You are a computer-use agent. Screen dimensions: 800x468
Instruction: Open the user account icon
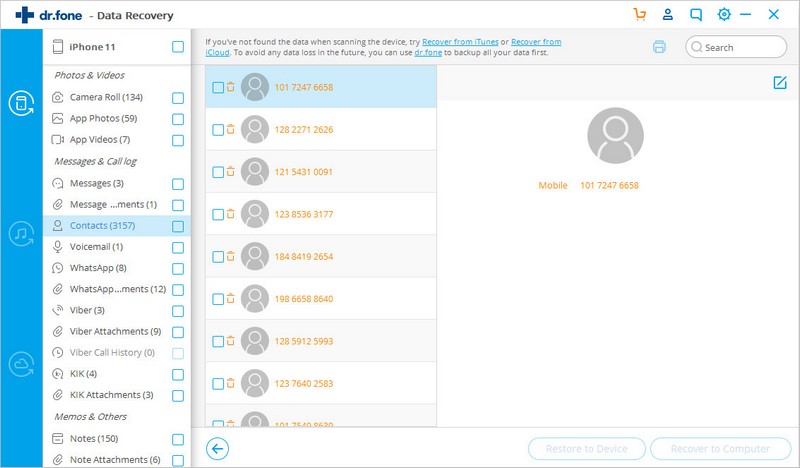[x=667, y=14]
